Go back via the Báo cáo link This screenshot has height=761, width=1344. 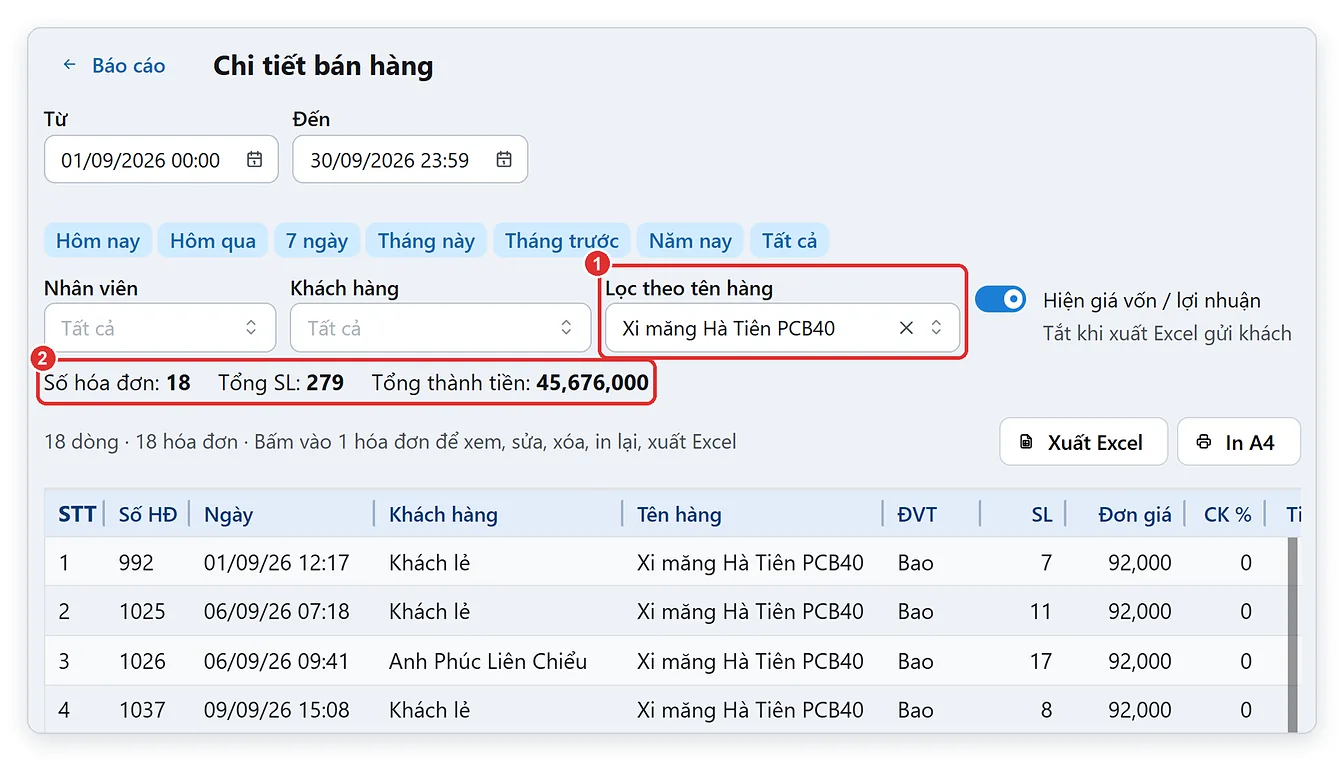point(129,66)
